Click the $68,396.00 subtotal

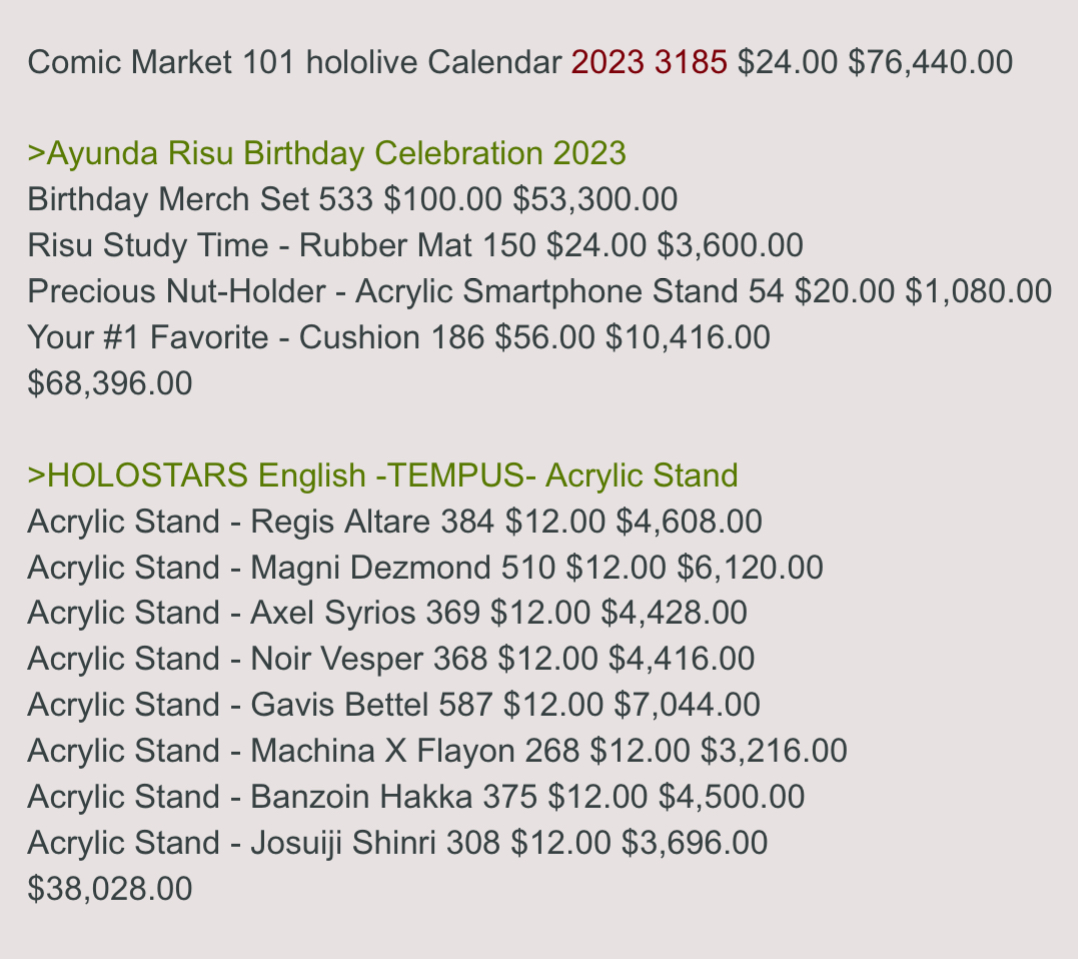110,384
